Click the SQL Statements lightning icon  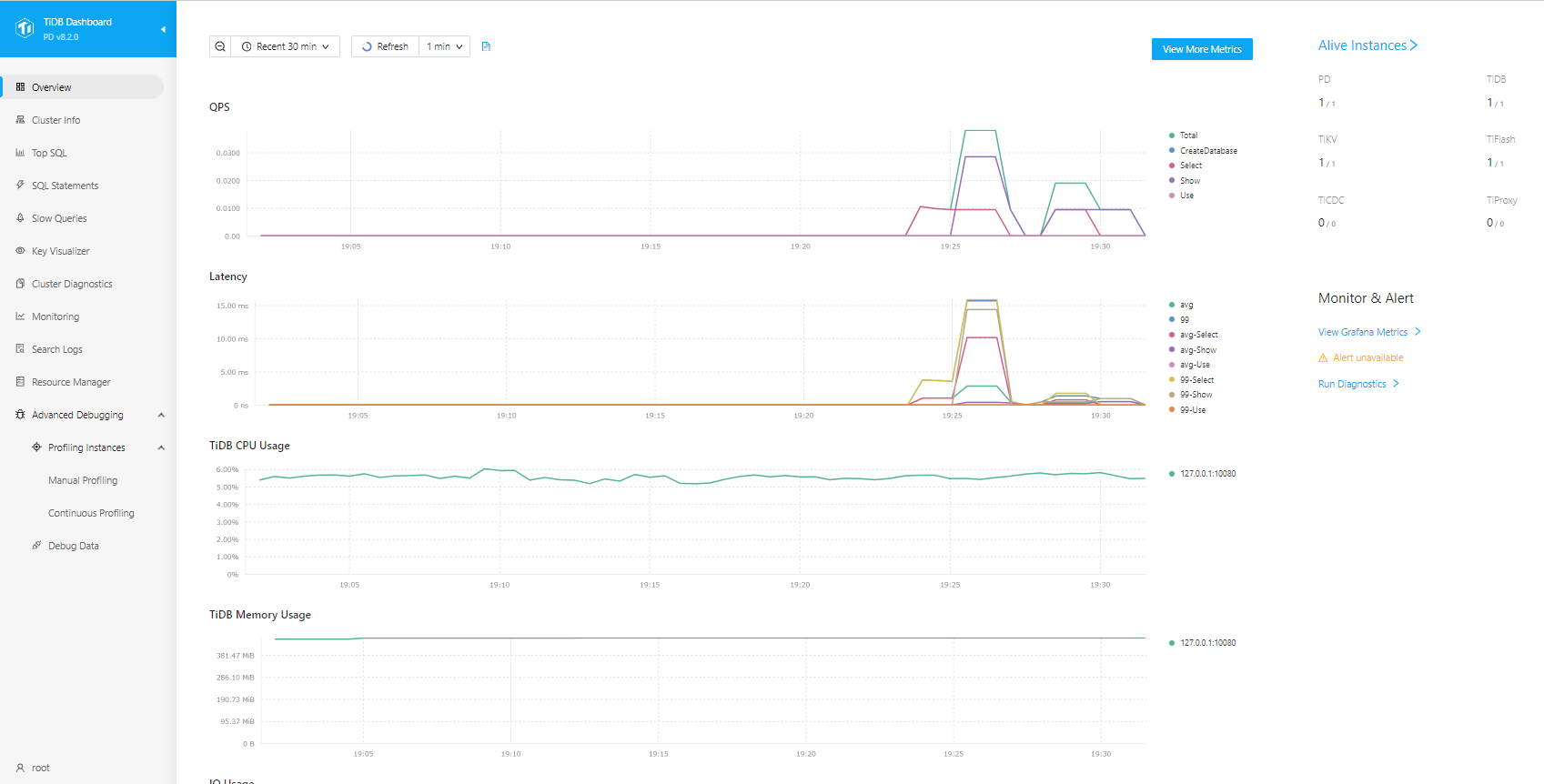coord(20,186)
